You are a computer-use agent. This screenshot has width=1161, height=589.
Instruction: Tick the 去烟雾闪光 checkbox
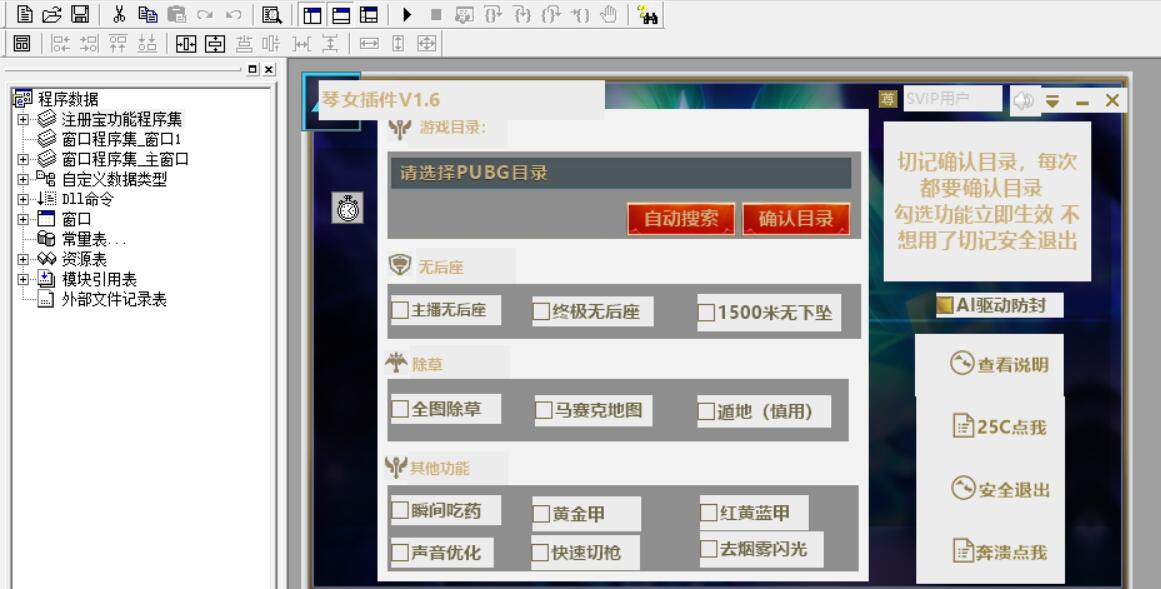click(709, 548)
